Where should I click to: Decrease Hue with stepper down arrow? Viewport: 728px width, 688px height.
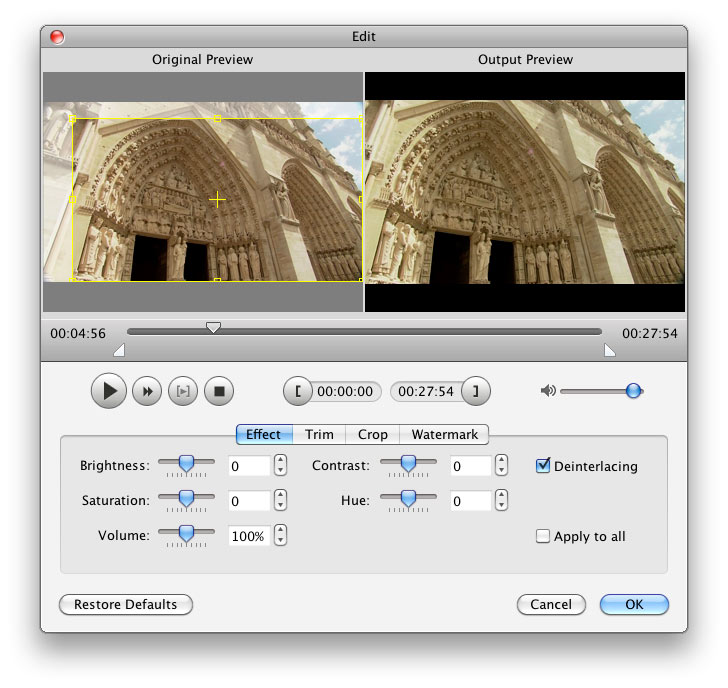tap(501, 506)
